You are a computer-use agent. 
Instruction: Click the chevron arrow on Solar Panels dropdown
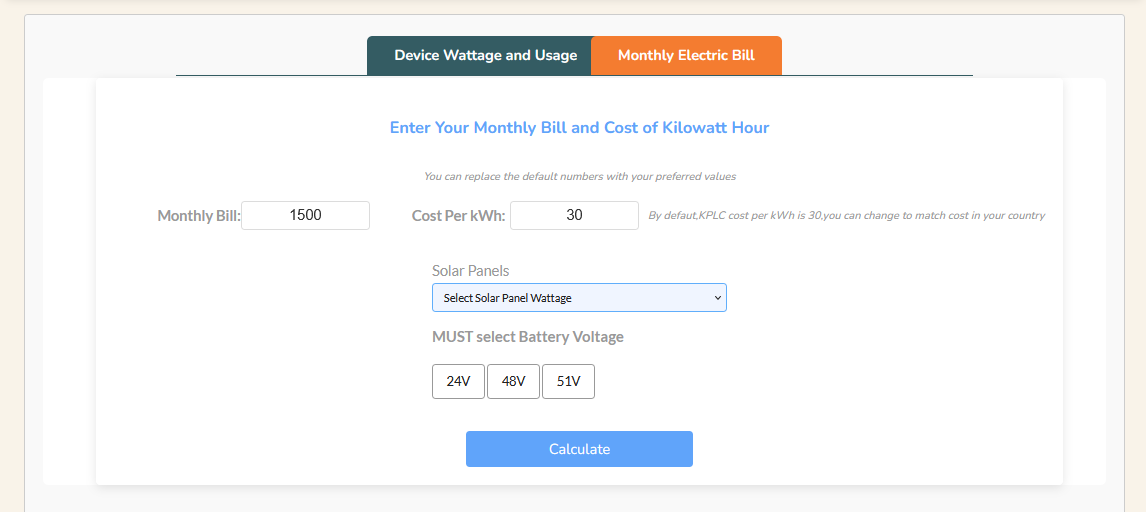pyautogui.click(x=718, y=298)
